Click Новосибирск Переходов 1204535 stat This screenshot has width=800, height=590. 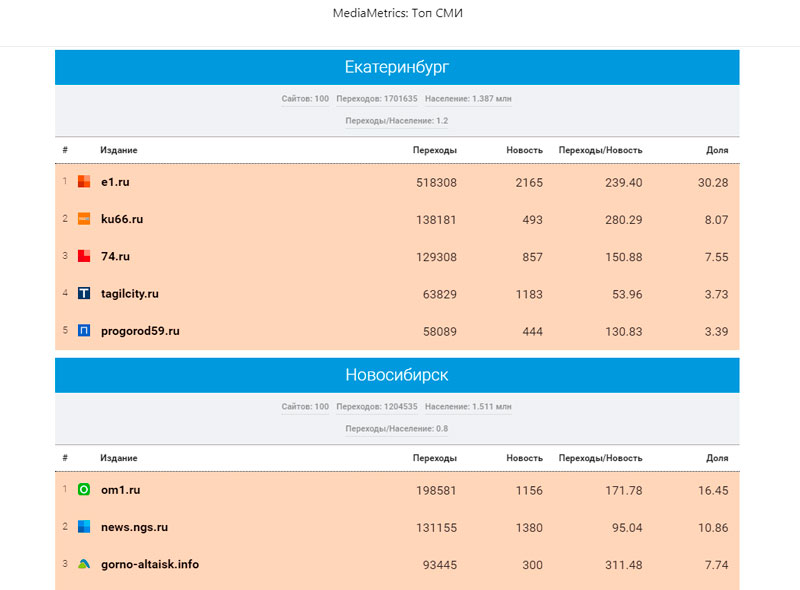[377, 407]
